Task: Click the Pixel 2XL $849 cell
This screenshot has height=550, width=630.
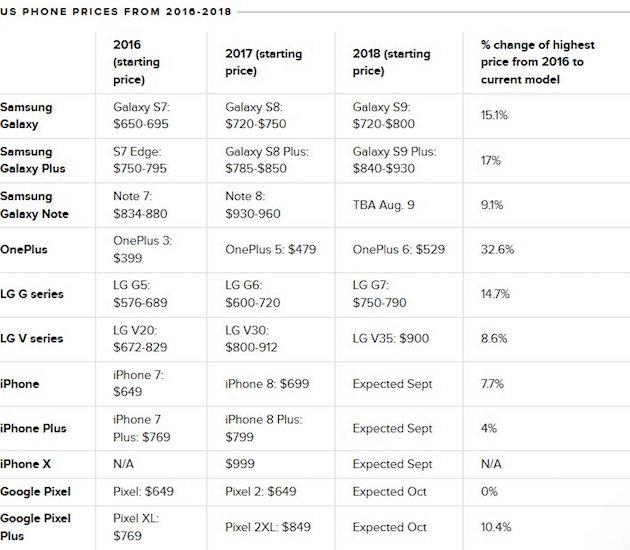Action: 268,527
